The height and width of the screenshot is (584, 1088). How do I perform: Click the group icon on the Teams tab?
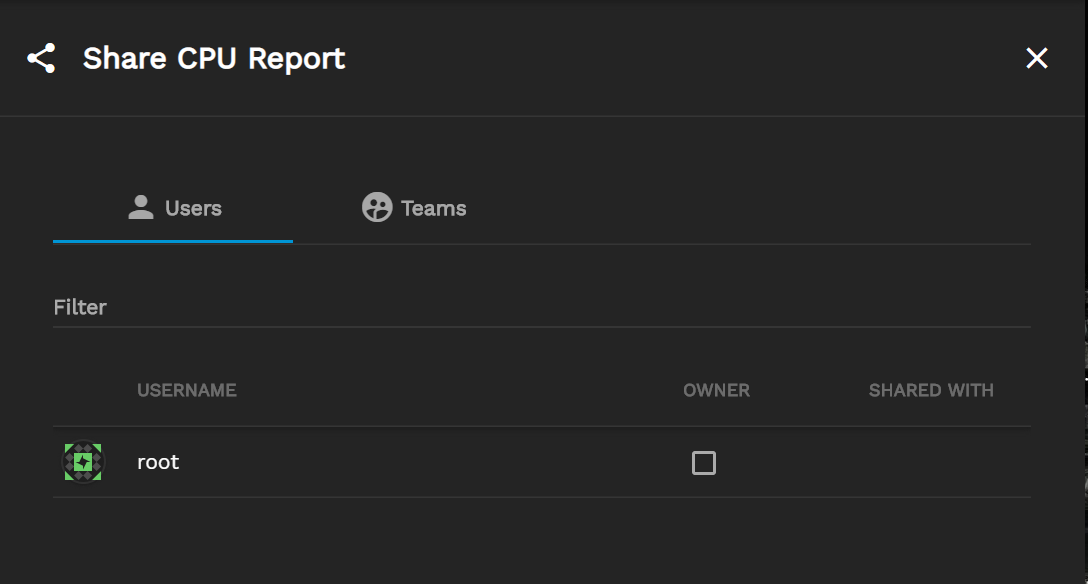point(375,207)
